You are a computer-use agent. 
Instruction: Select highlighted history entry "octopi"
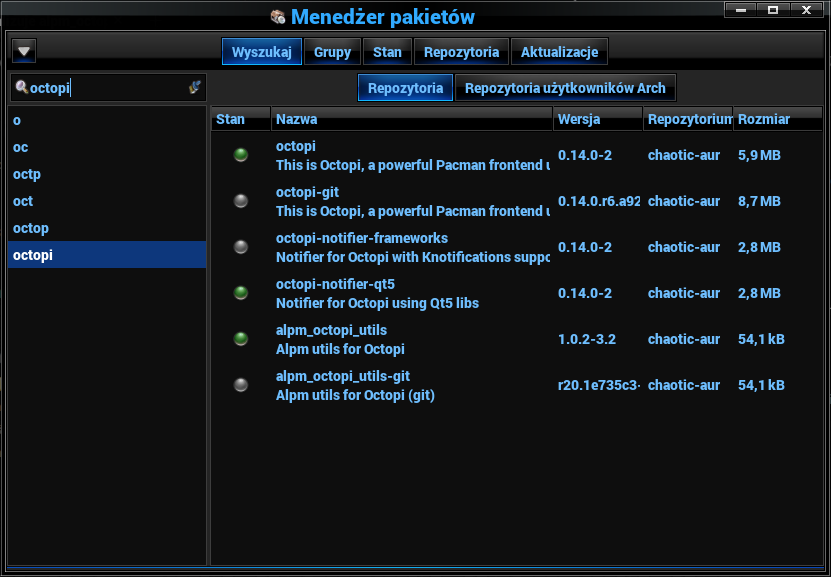coord(107,255)
